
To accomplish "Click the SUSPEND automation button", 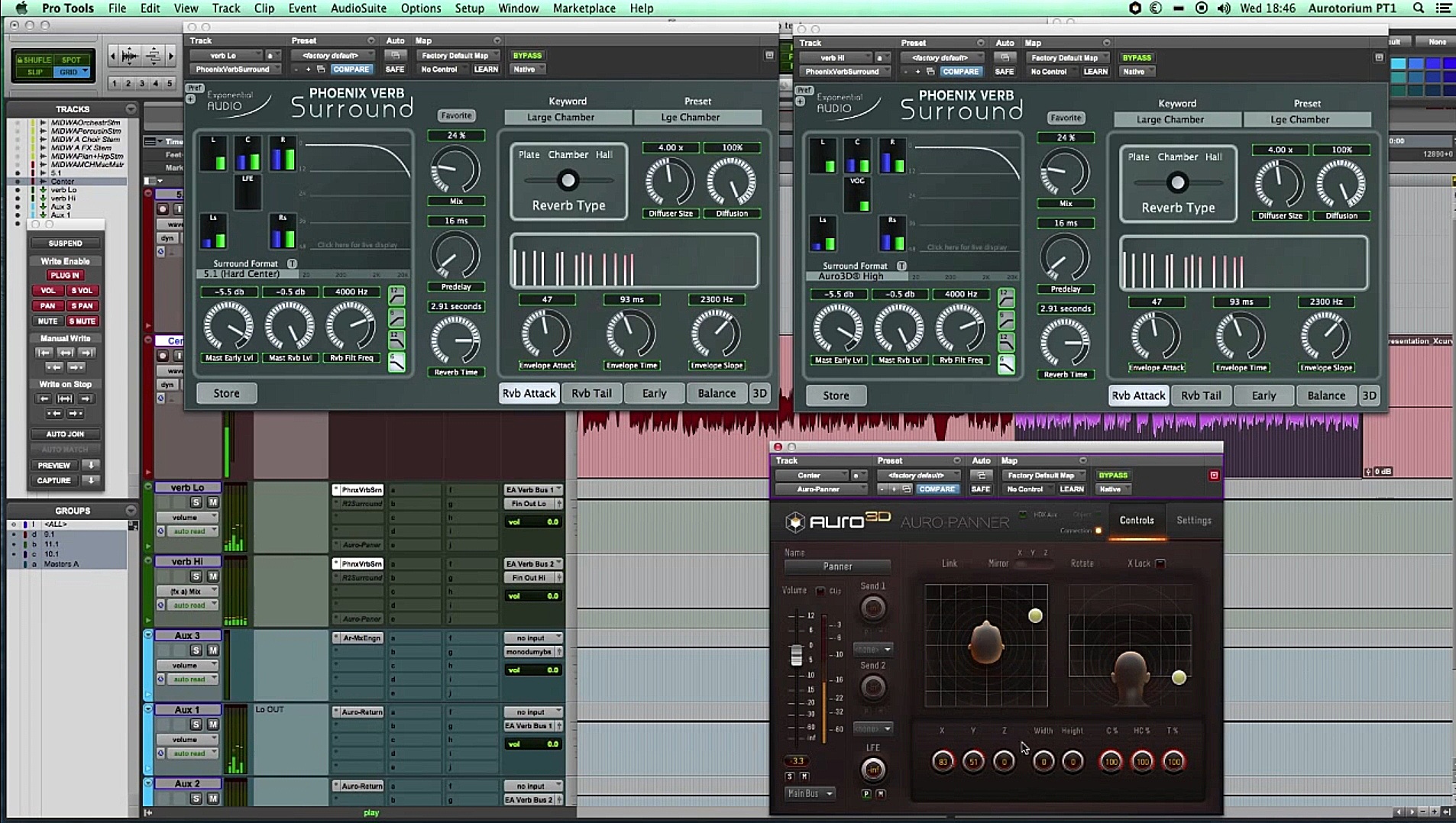I will coord(66,244).
